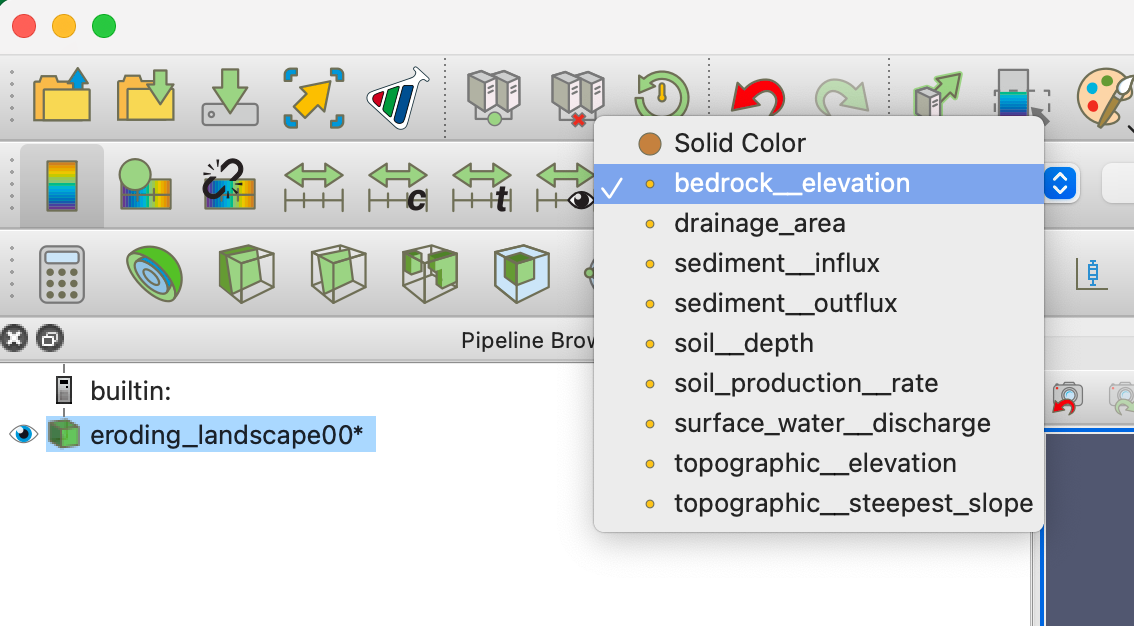Click the red Undo arrow
1134x626 pixels.
pos(757,98)
